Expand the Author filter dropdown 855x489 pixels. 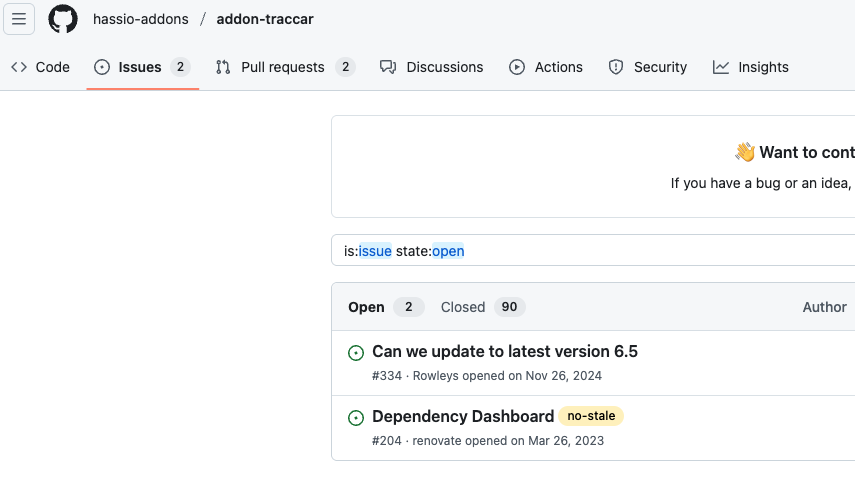pos(824,307)
